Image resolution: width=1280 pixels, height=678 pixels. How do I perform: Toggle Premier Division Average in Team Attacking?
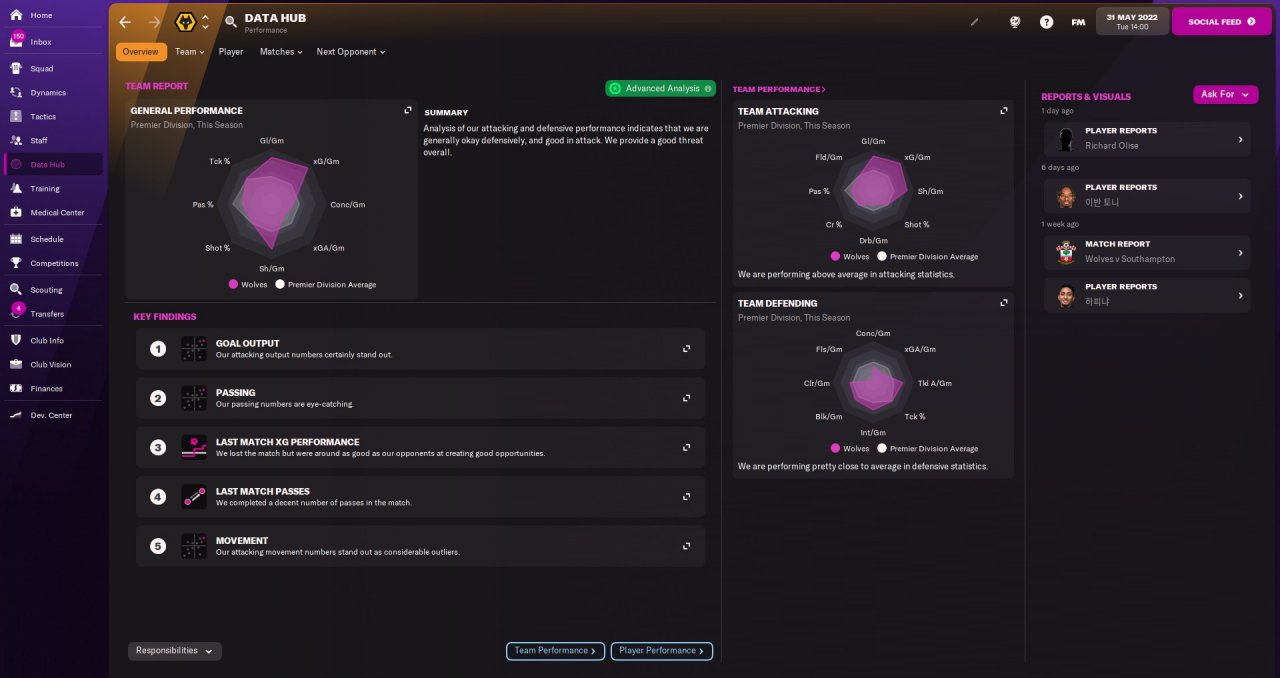tap(927, 256)
